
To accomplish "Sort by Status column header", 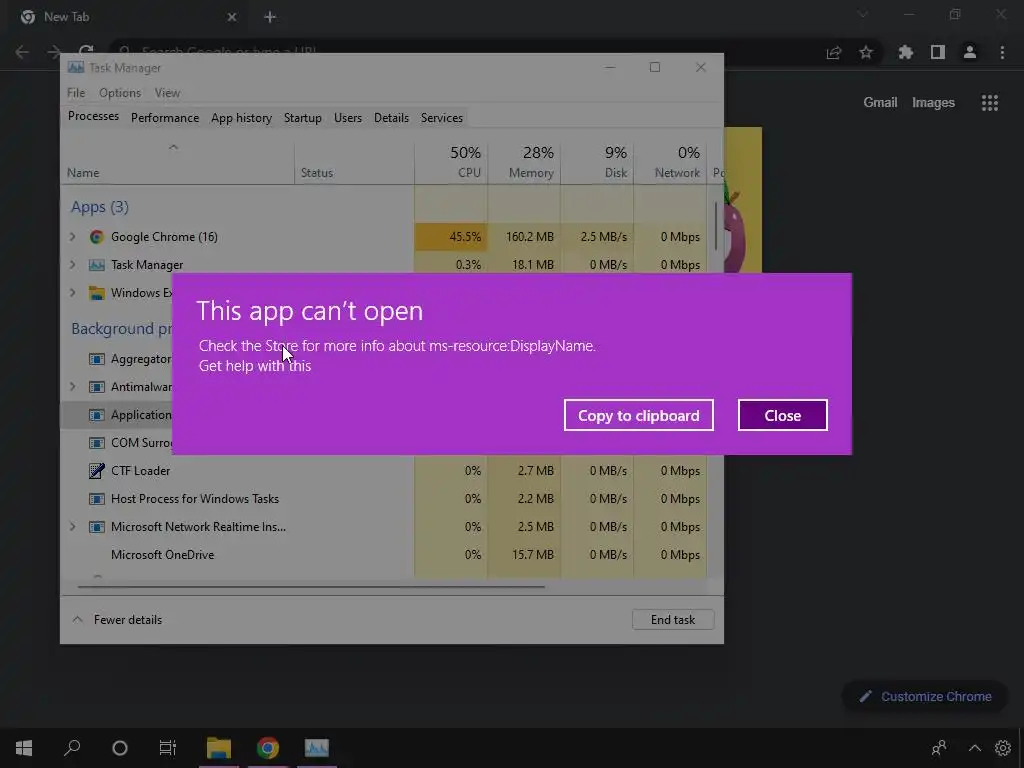I will tap(355, 162).
